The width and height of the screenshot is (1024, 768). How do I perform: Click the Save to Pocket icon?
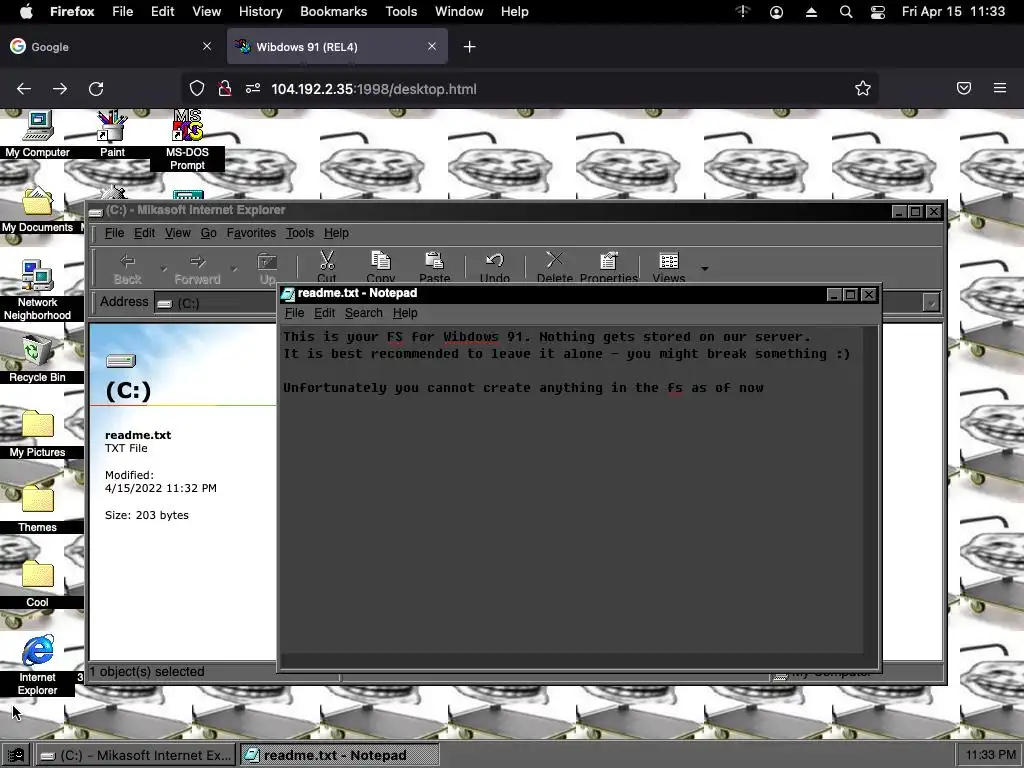(x=964, y=88)
